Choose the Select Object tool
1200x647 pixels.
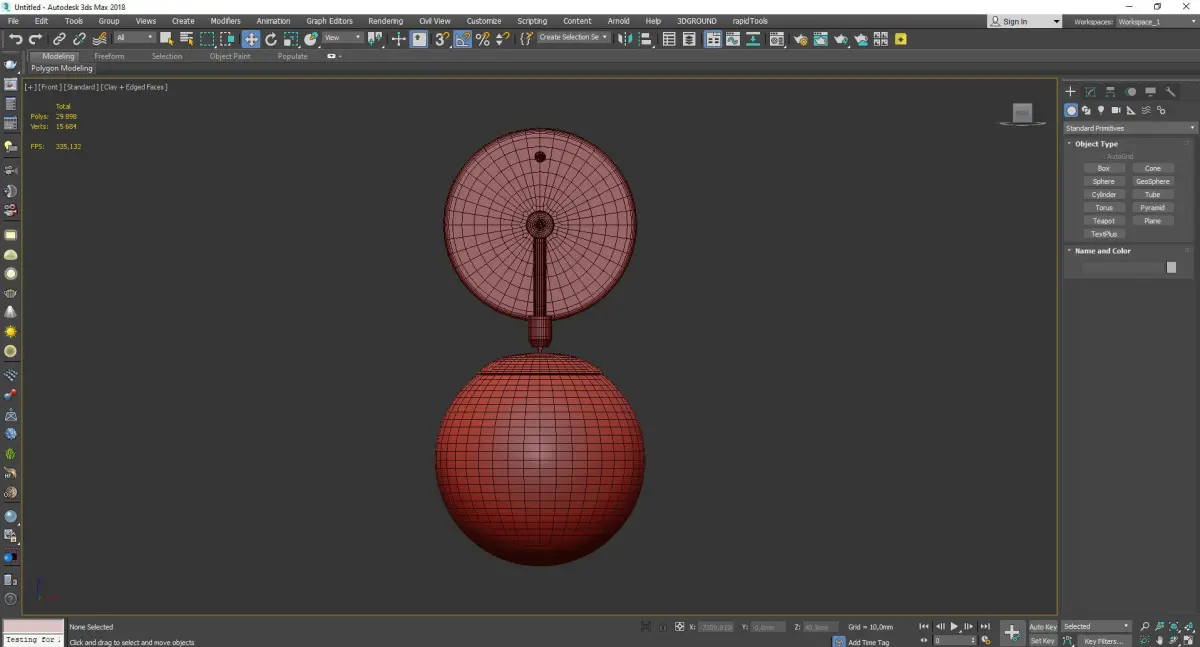click(166, 39)
